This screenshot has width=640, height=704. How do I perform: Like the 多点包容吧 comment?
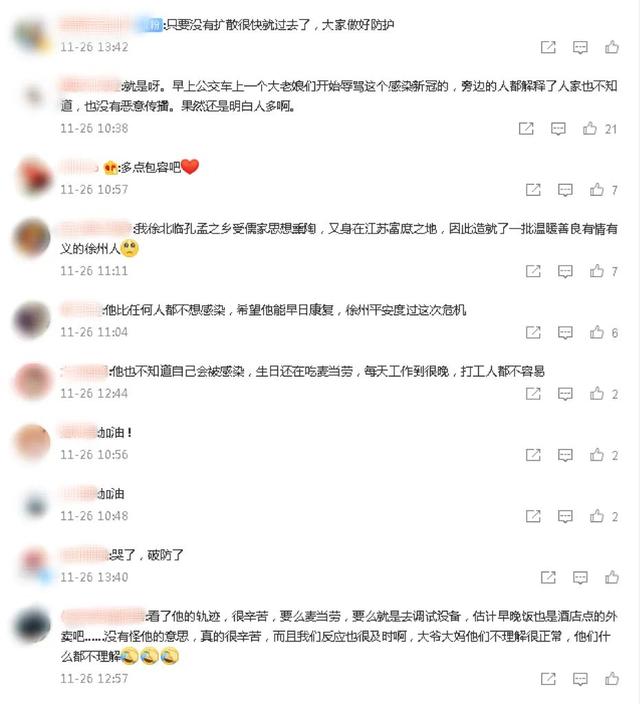click(x=596, y=189)
